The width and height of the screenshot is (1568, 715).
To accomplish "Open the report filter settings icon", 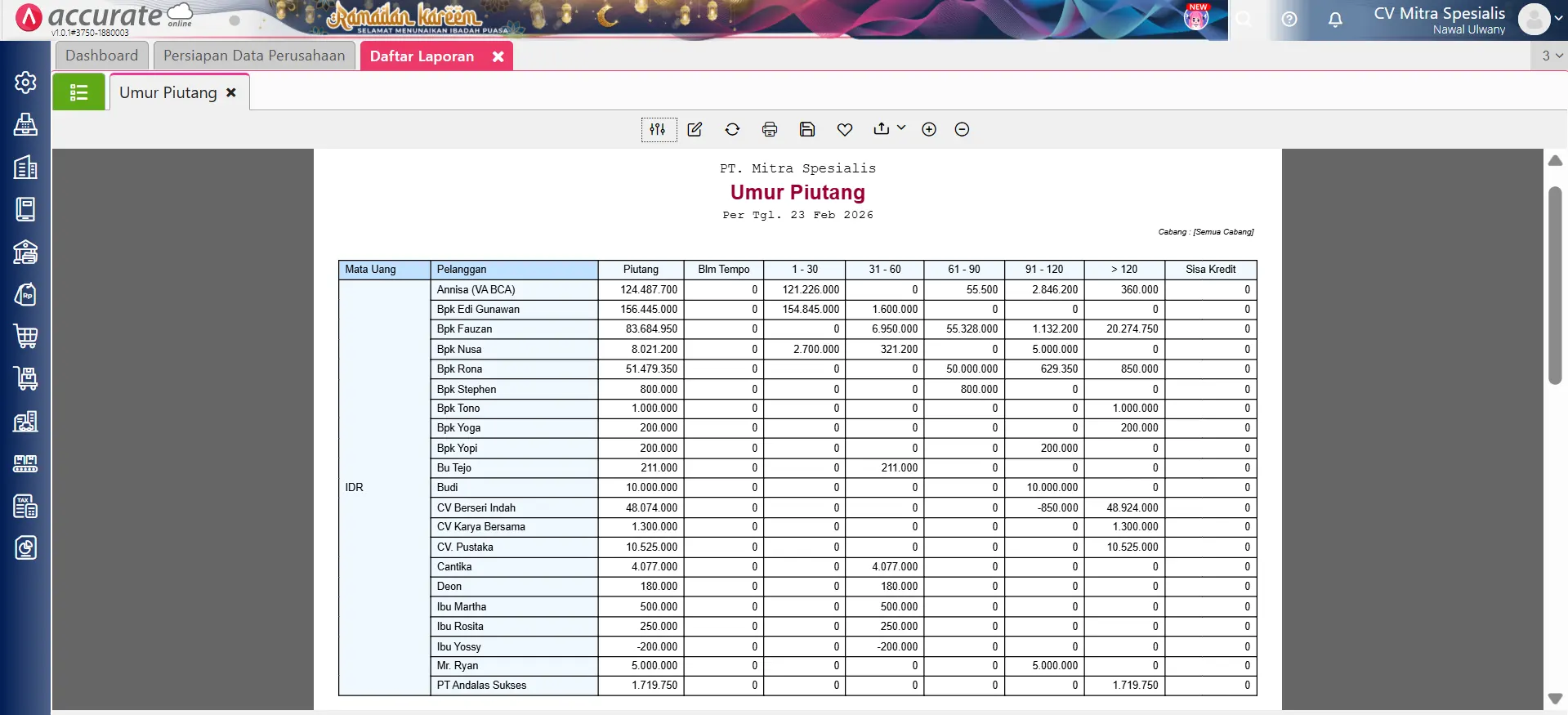I will click(x=658, y=129).
